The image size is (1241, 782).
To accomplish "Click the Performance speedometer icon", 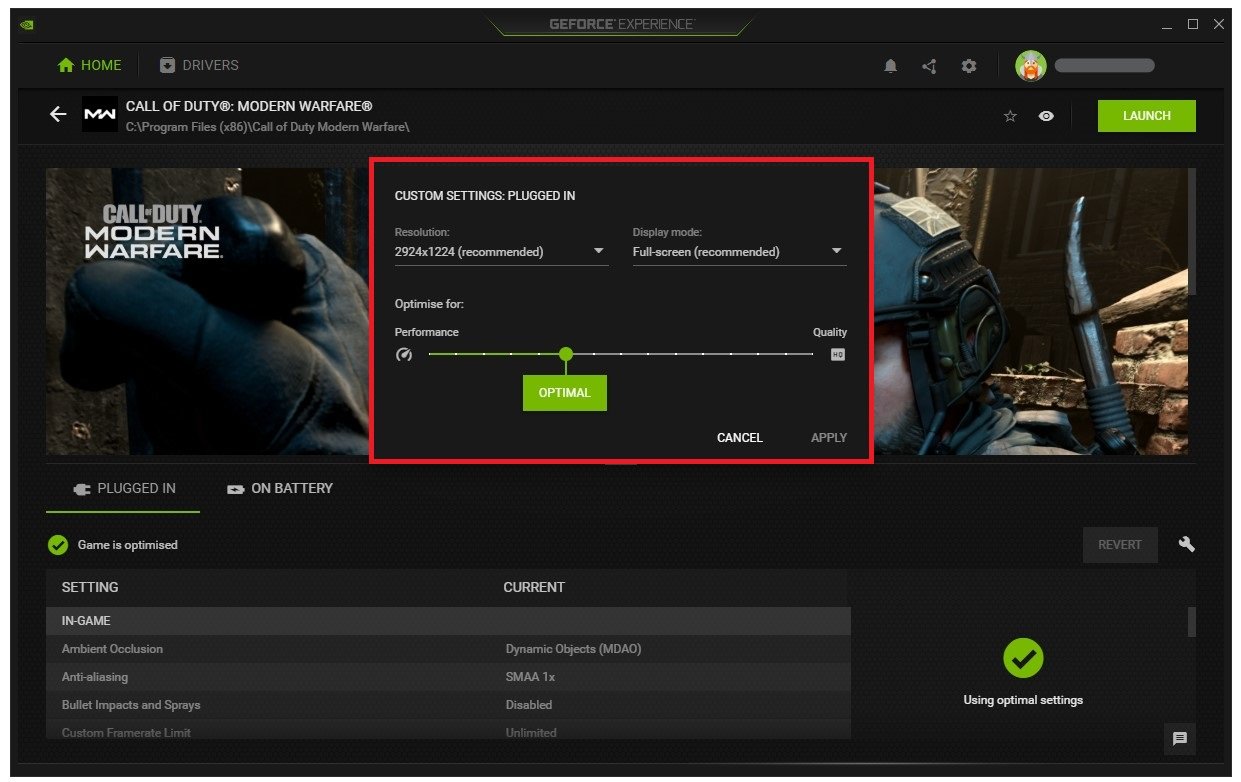I will click(404, 354).
